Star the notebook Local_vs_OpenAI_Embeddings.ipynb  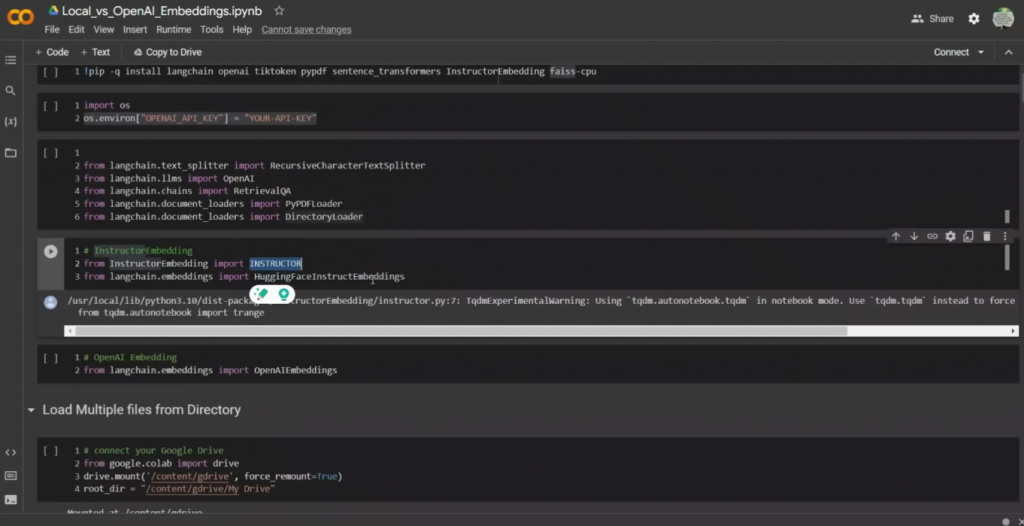pos(280,11)
